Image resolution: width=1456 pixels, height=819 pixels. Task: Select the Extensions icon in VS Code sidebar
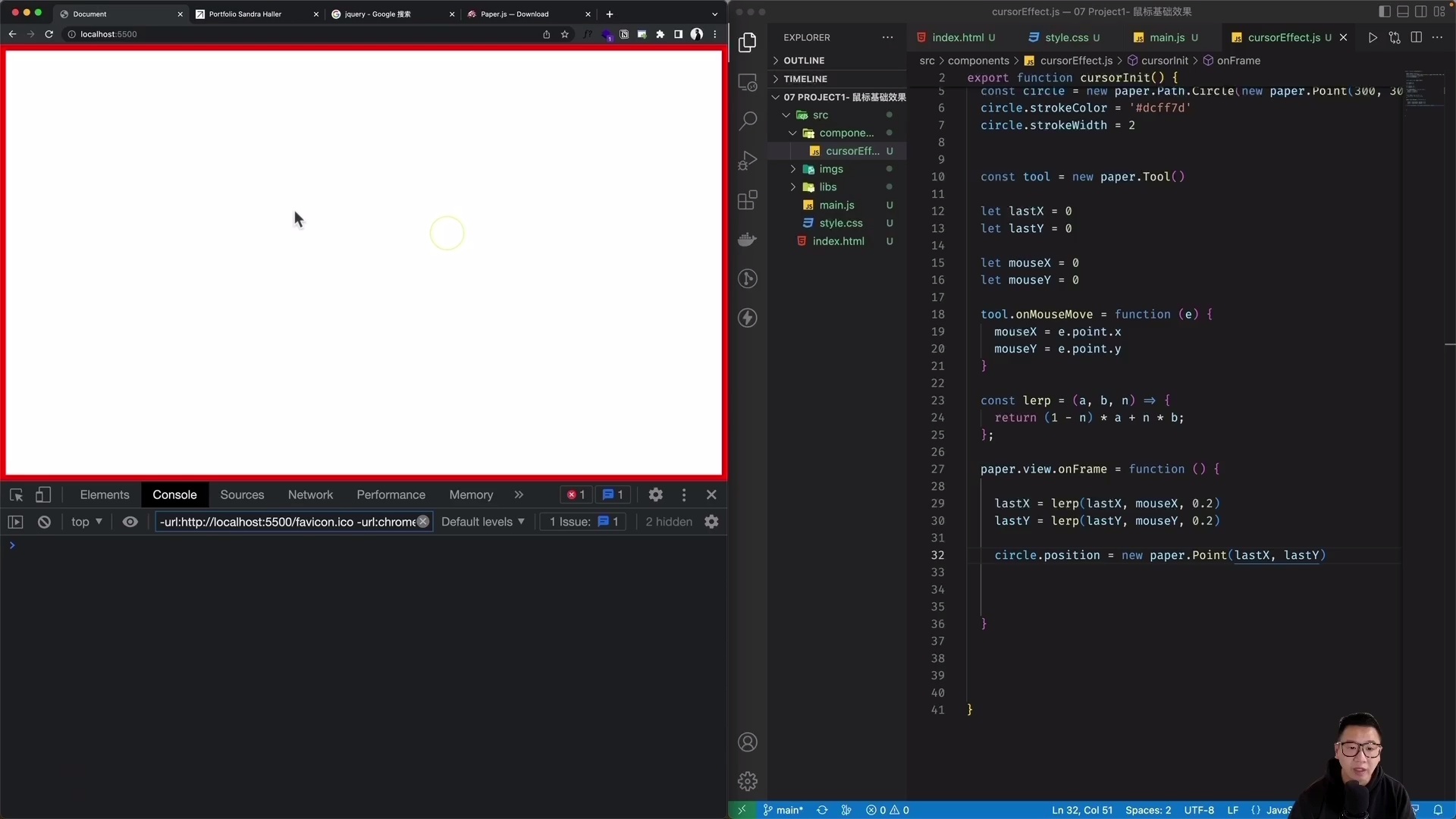(x=748, y=199)
